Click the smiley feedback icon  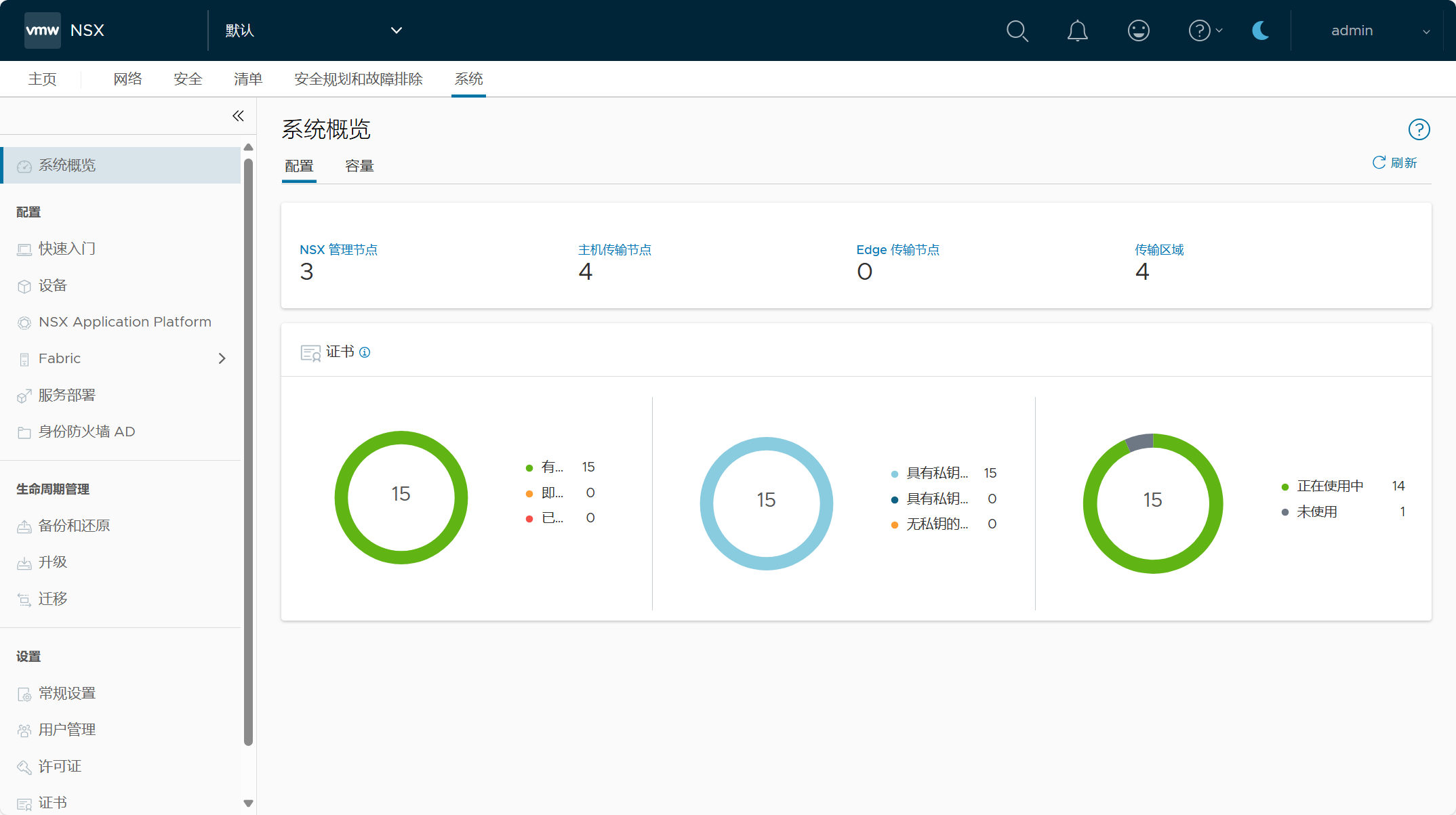click(1138, 30)
